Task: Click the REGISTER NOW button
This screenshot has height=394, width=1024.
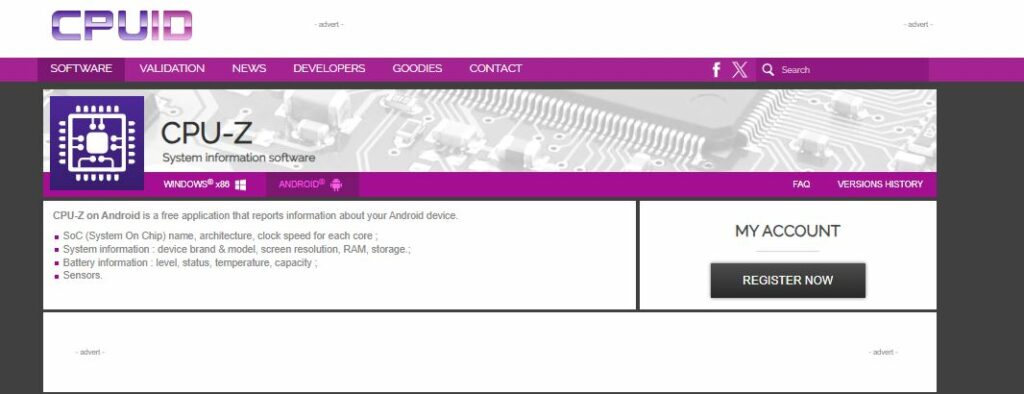Action: point(788,280)
